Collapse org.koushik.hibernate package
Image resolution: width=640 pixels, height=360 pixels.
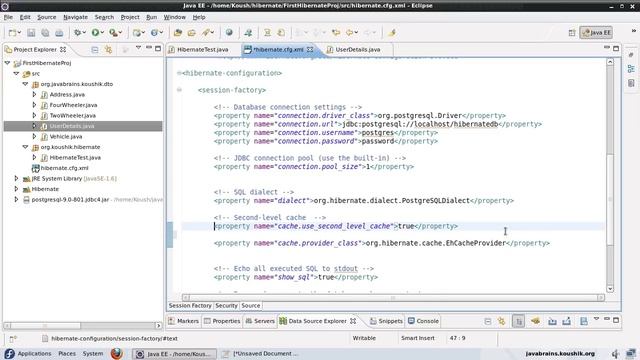25,147
